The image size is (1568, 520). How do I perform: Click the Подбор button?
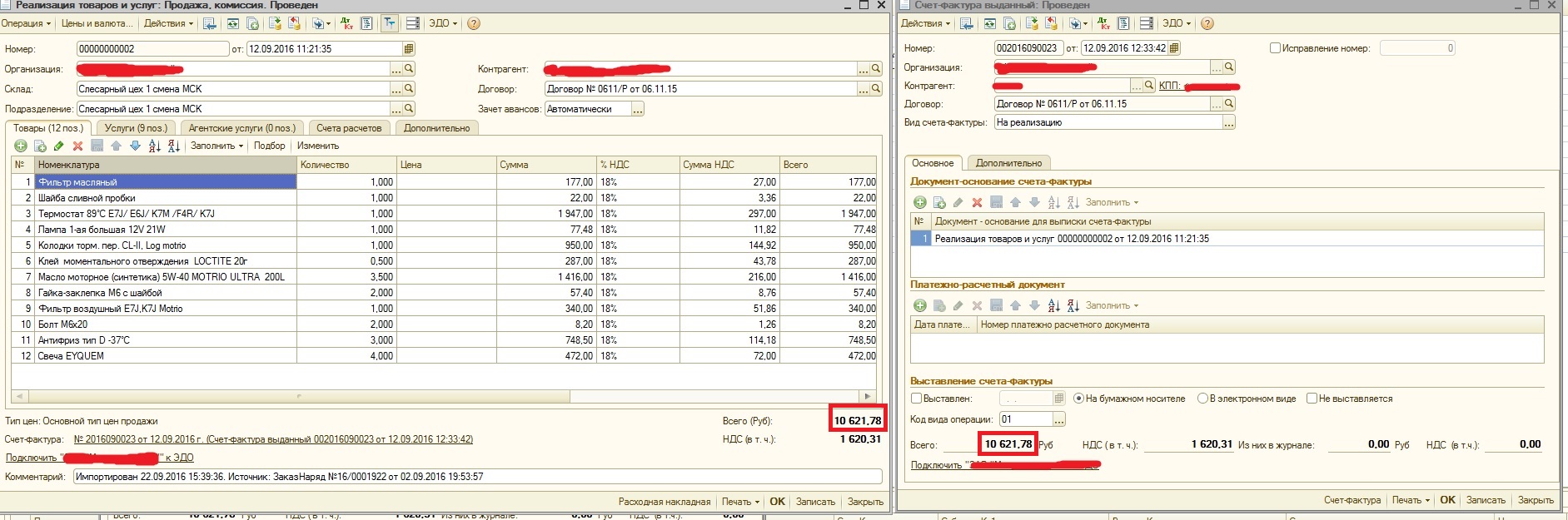tap(269, 146)
